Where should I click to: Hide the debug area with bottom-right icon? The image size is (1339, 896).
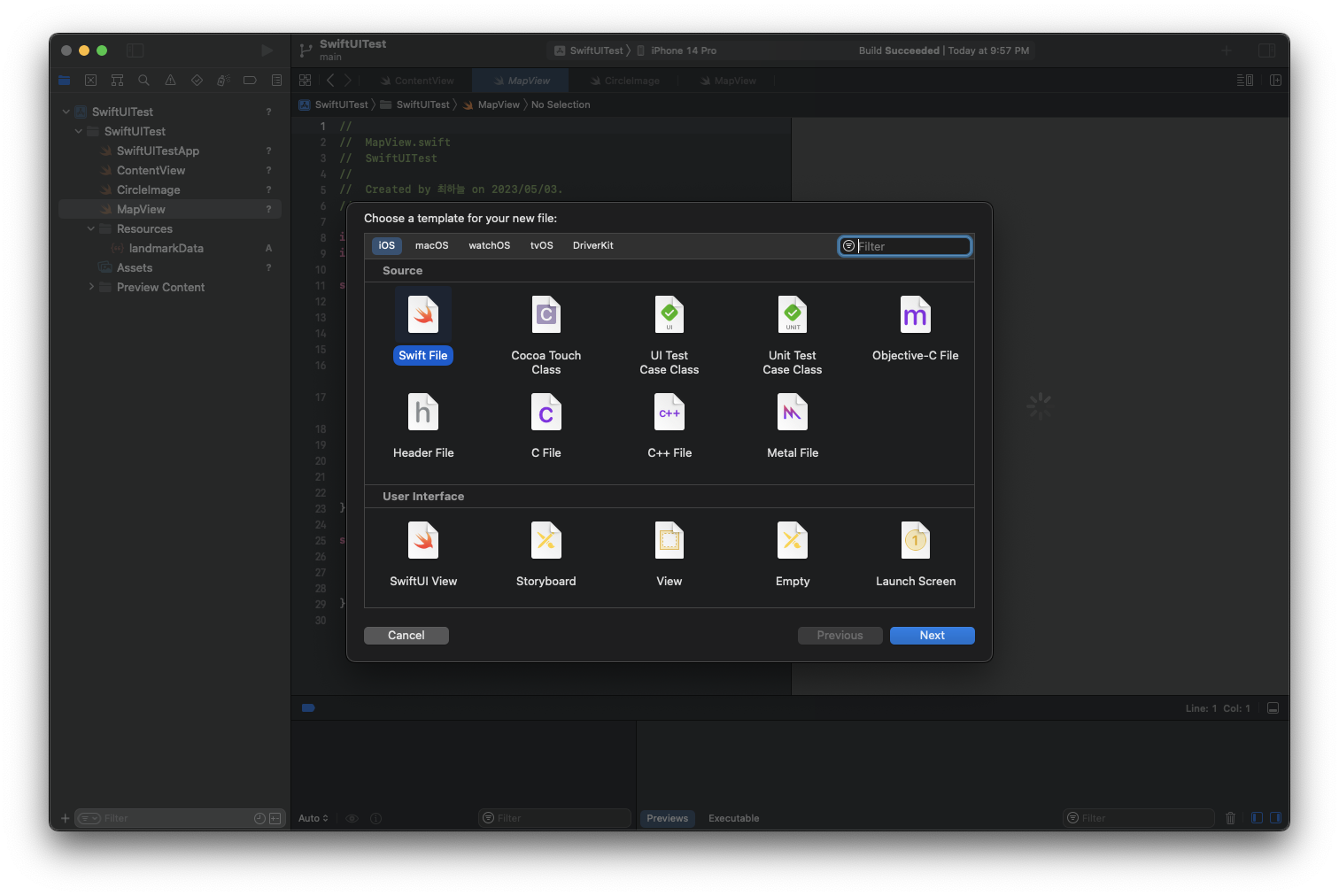1273,708
